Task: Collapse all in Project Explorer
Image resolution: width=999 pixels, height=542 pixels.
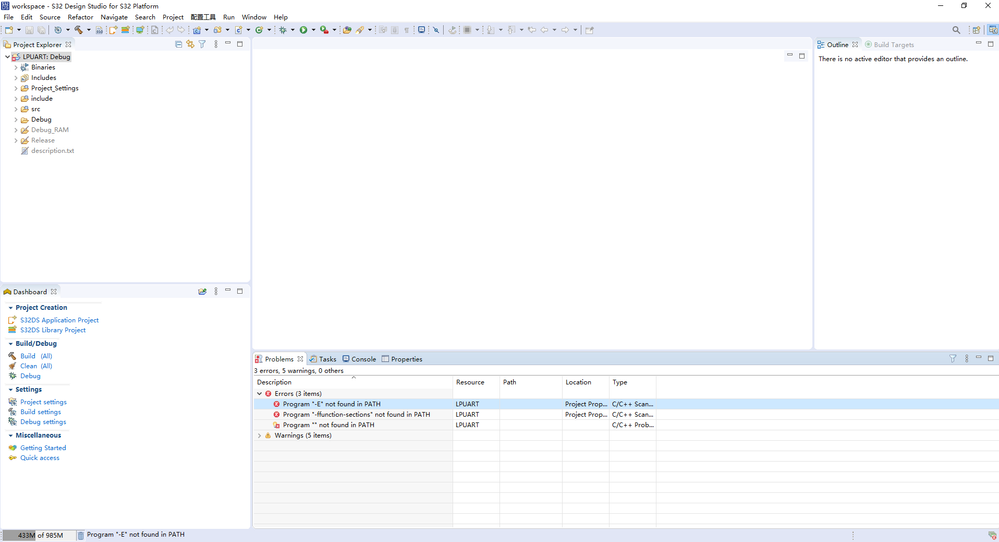Action: pyautogui.click(x=178, y=44)
